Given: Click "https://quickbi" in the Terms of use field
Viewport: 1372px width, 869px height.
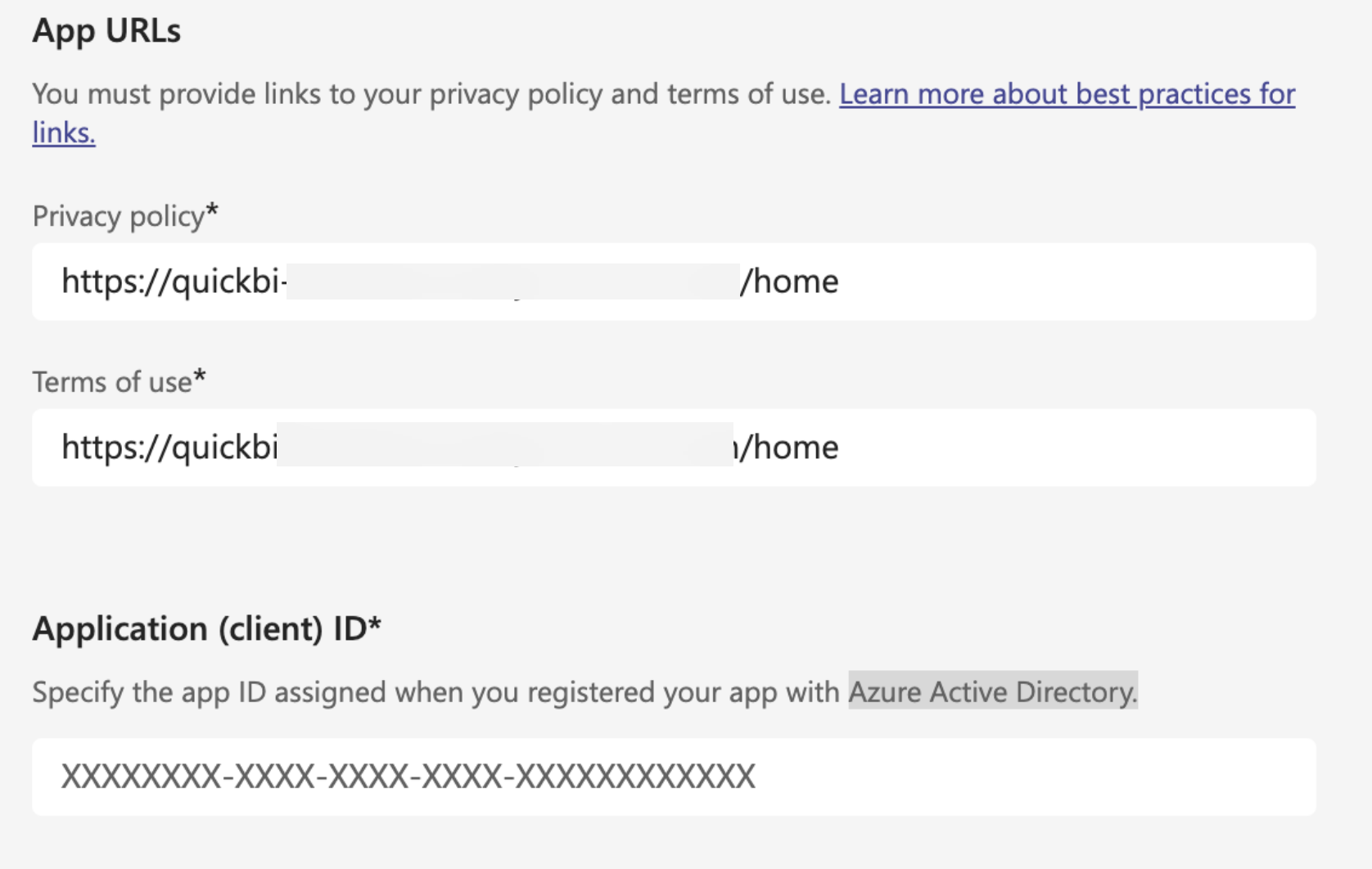Looking at the screenshot, I should point(170,448).
